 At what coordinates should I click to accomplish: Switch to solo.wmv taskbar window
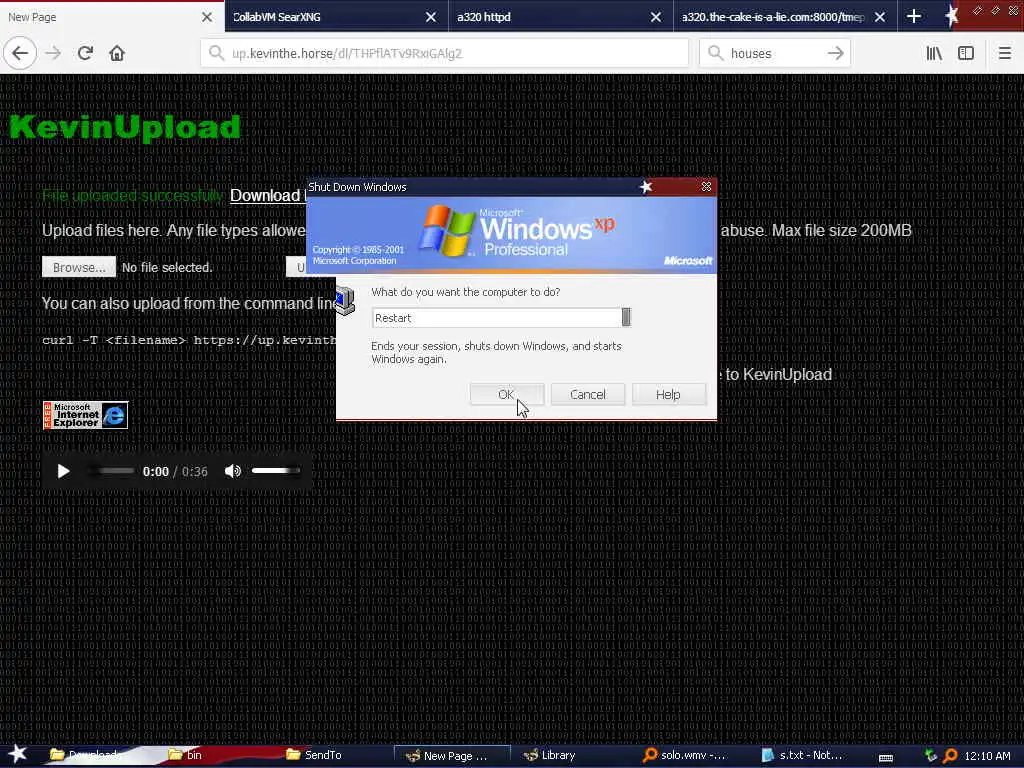(x=685, y=755)
